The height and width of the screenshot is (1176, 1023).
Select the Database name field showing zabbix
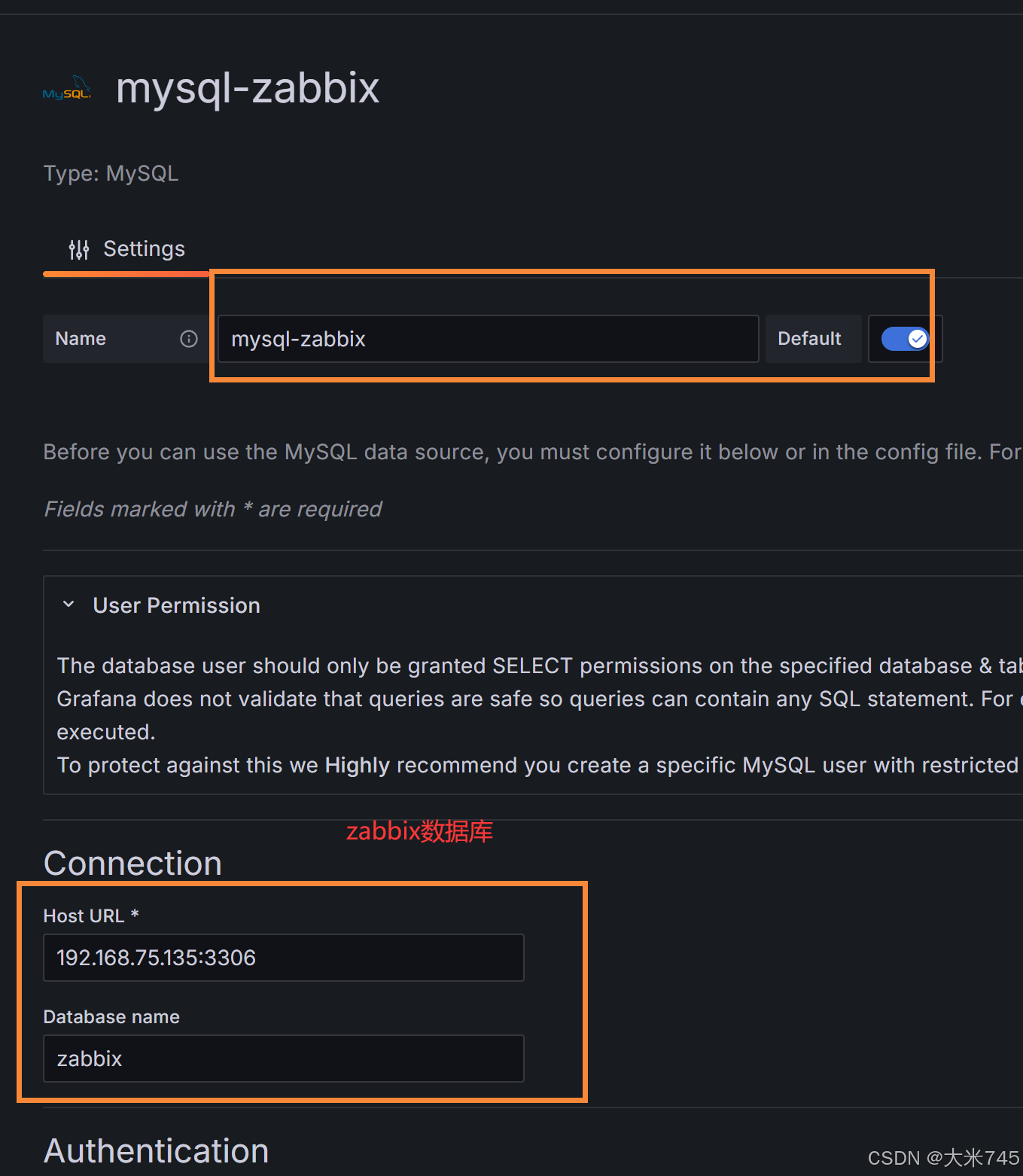click(x=283, y=1059)
